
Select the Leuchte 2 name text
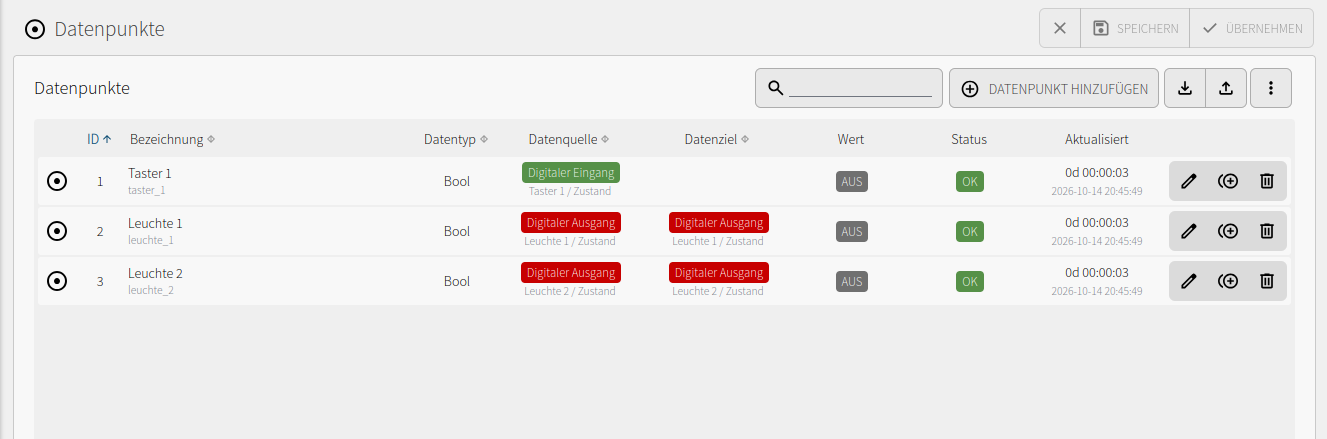tap(155, 273)
